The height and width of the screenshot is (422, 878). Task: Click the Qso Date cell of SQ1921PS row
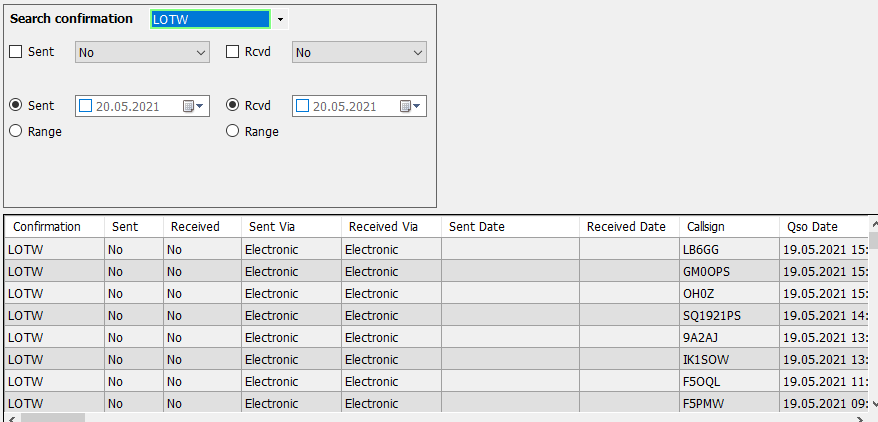click(824, 316)
